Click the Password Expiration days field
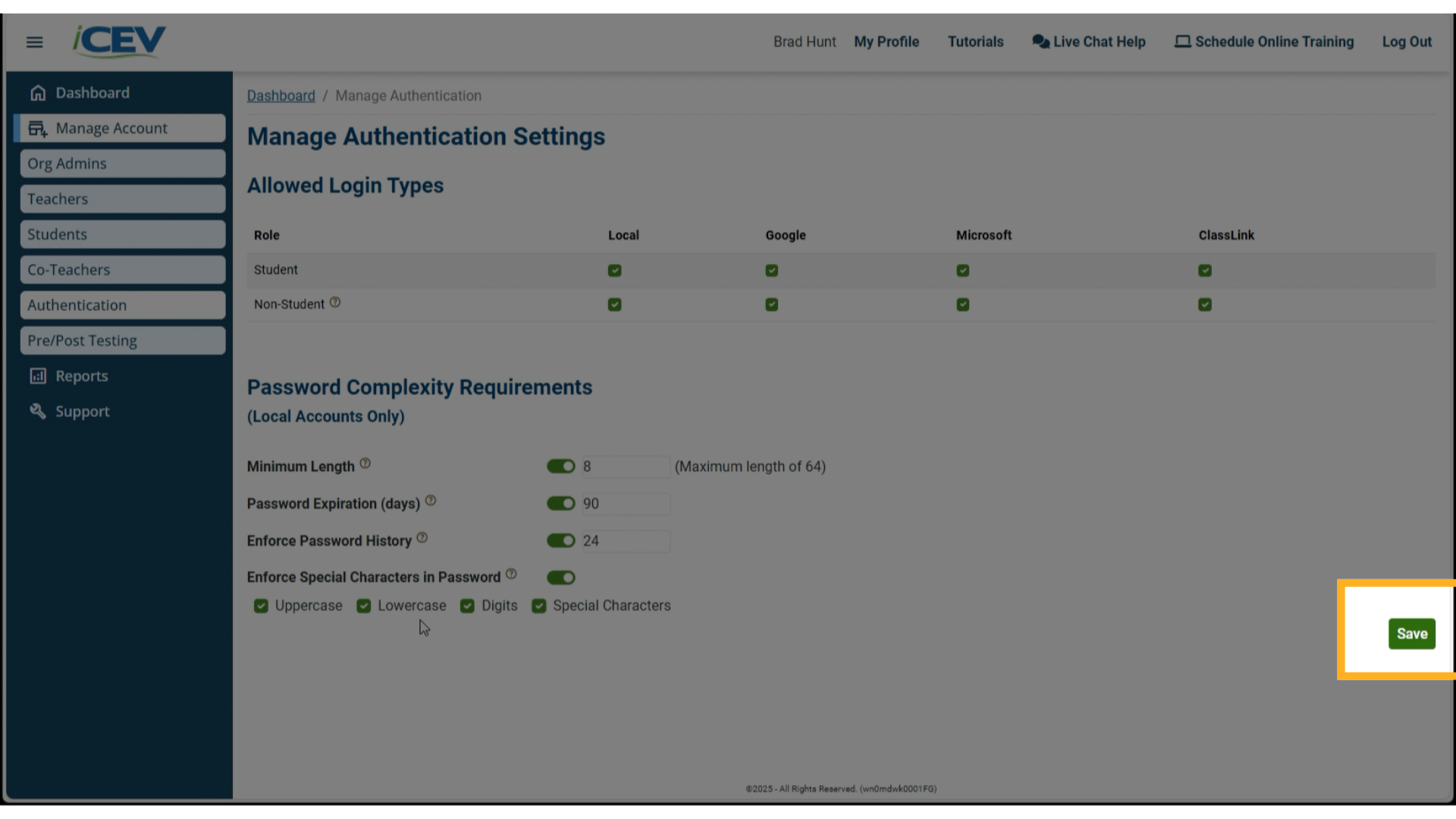Screen dimensions: 1456x819 (626, 504)
